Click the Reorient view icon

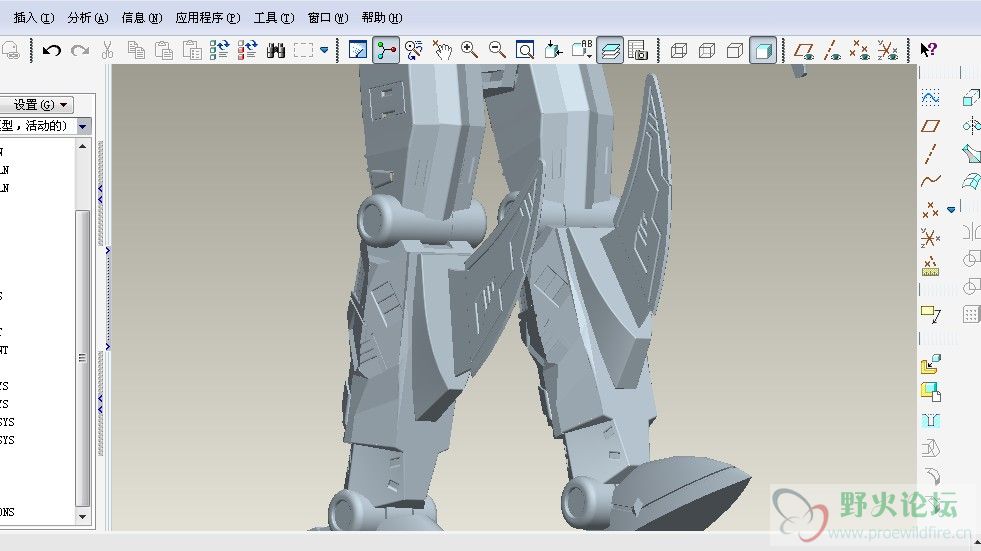(x=553, y=50)
